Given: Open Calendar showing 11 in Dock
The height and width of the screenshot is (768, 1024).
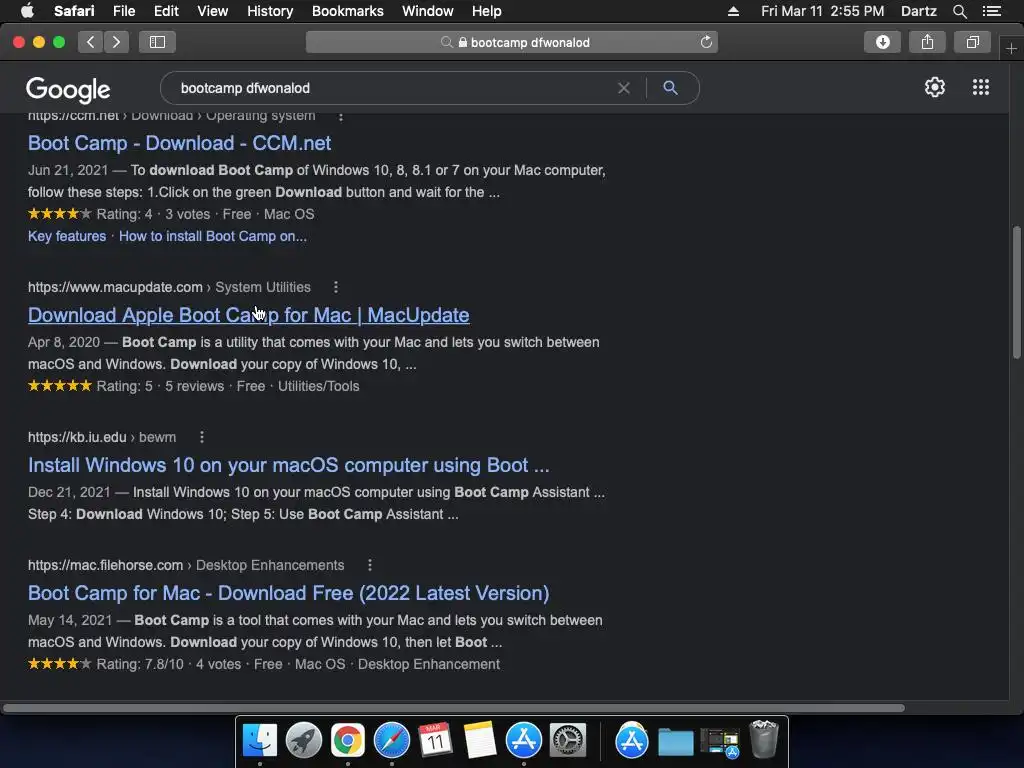Looking at the screenshot, I should tap(436, 741).
